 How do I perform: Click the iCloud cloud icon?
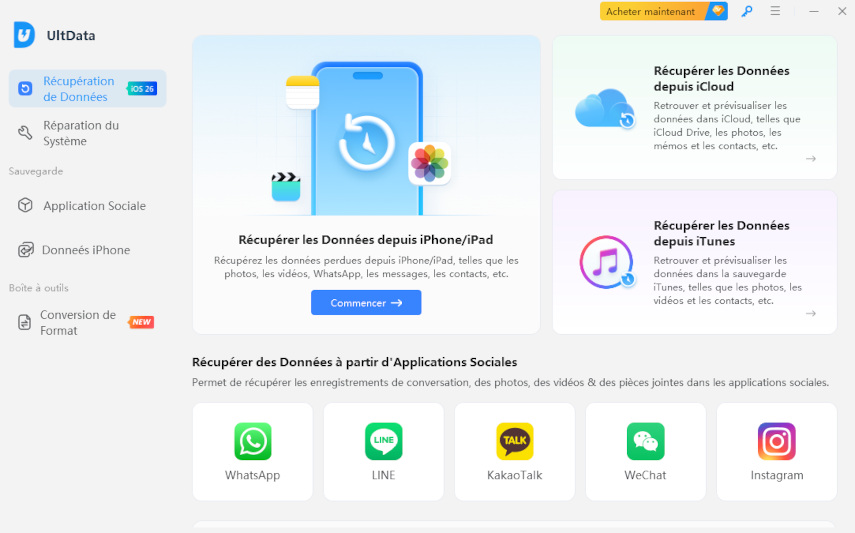tap(604, 108)
